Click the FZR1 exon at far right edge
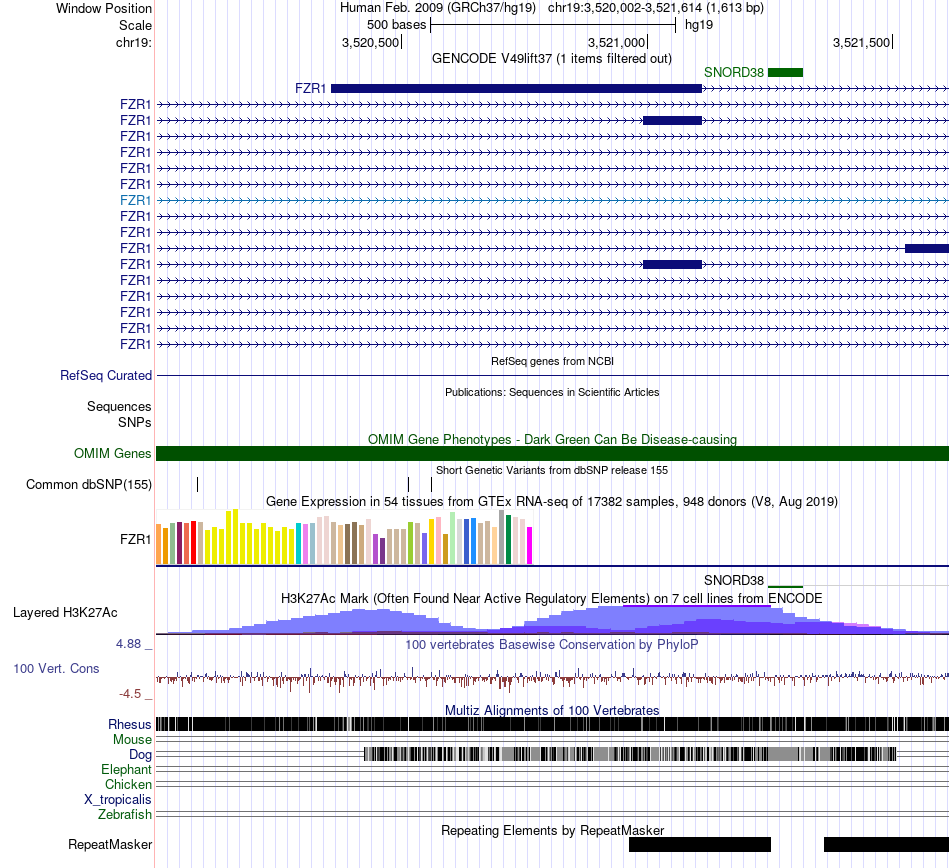950x868 pixels. point(927,248)
